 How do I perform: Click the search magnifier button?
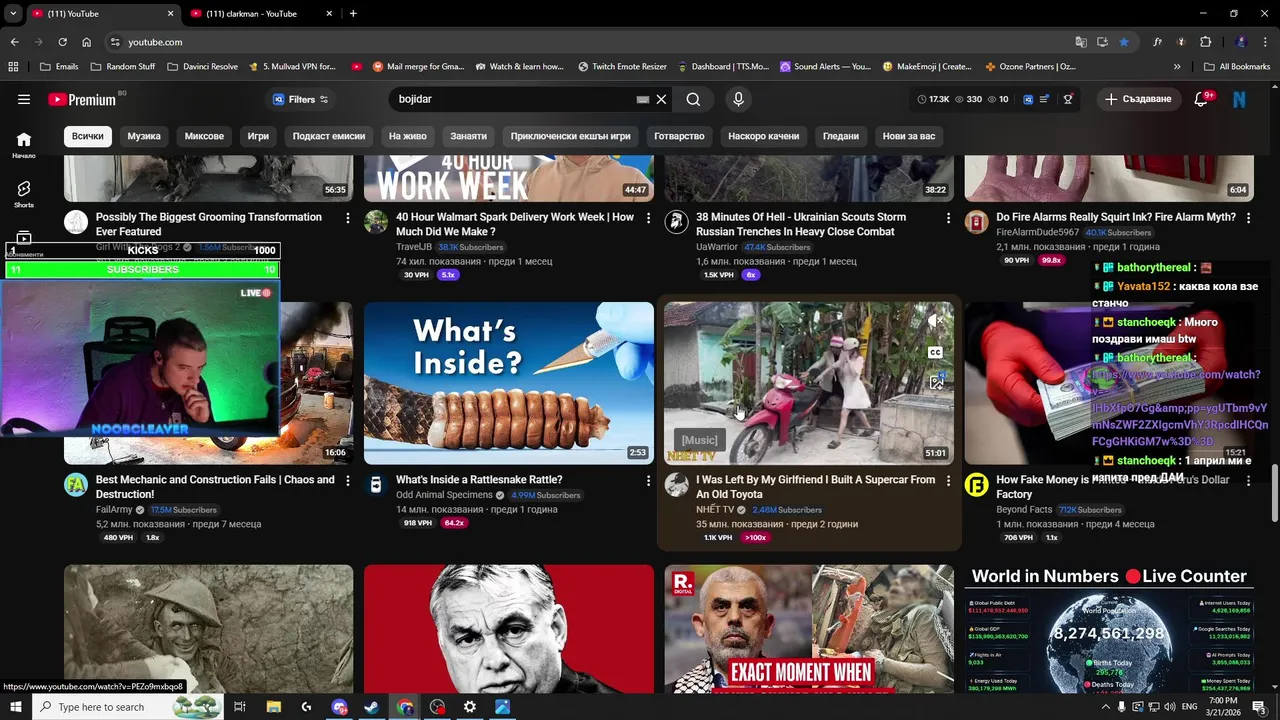[x=693, y=99]
